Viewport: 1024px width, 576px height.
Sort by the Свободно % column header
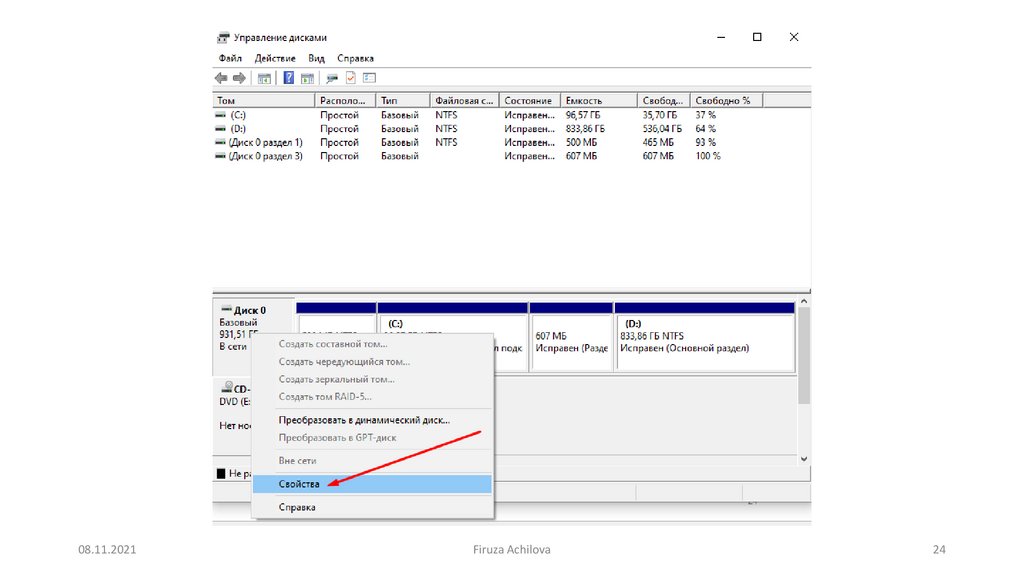[x=725, y=101]
